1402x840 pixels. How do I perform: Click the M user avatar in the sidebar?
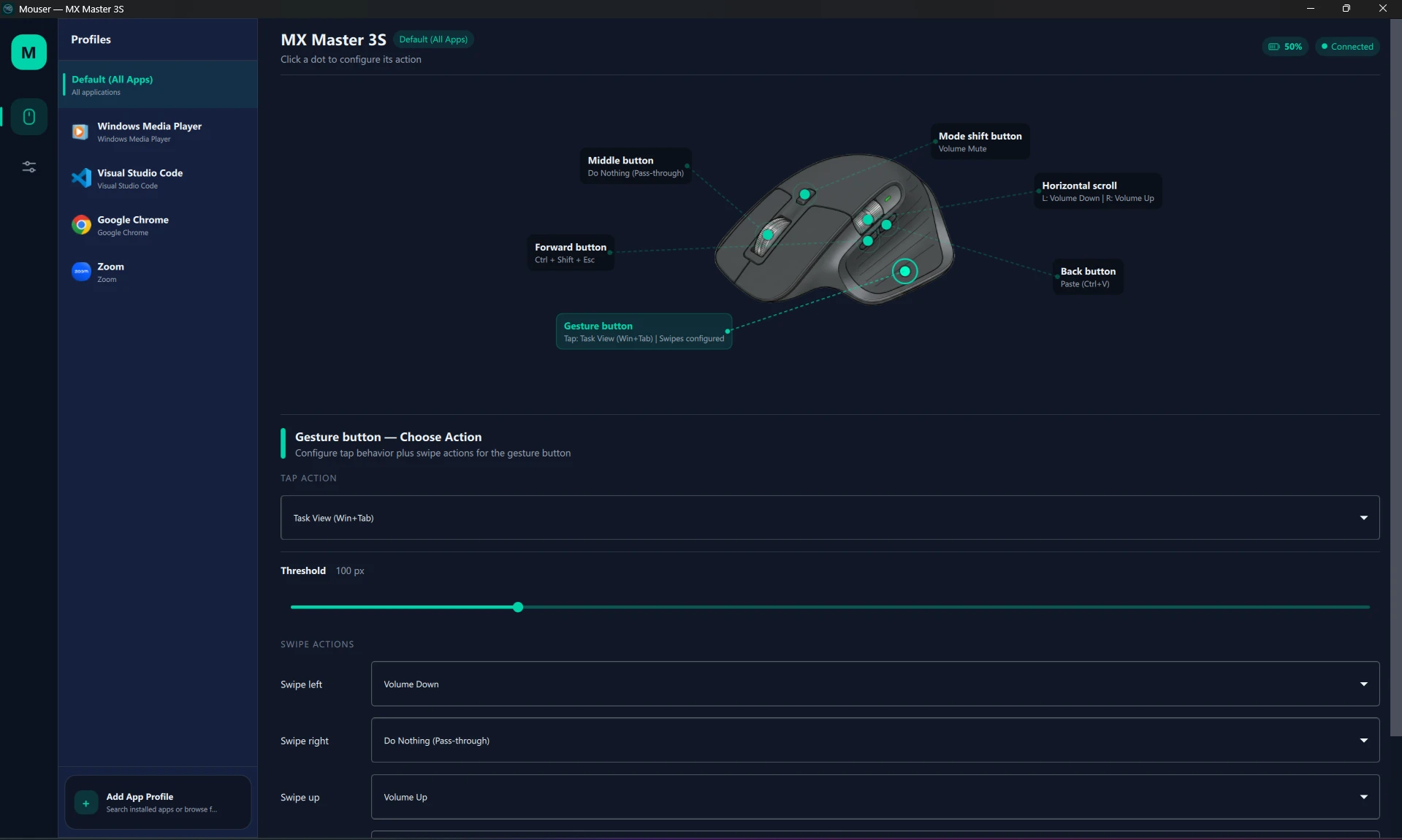click(x=28, y=52)
